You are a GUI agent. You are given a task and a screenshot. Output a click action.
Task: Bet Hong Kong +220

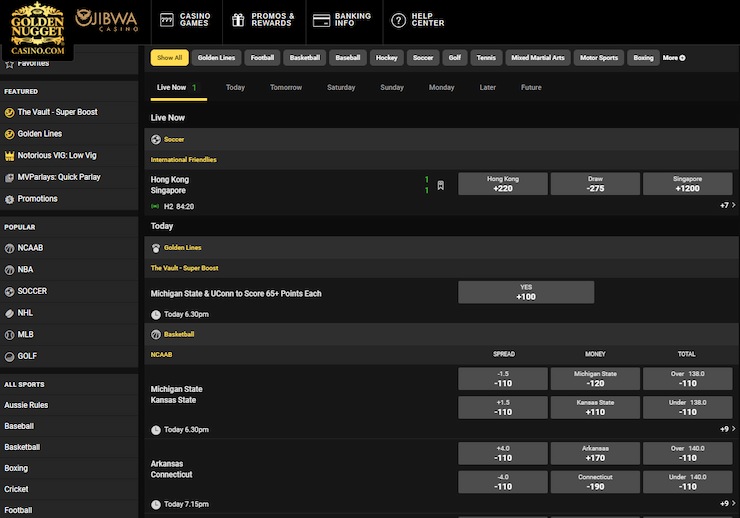503,184
